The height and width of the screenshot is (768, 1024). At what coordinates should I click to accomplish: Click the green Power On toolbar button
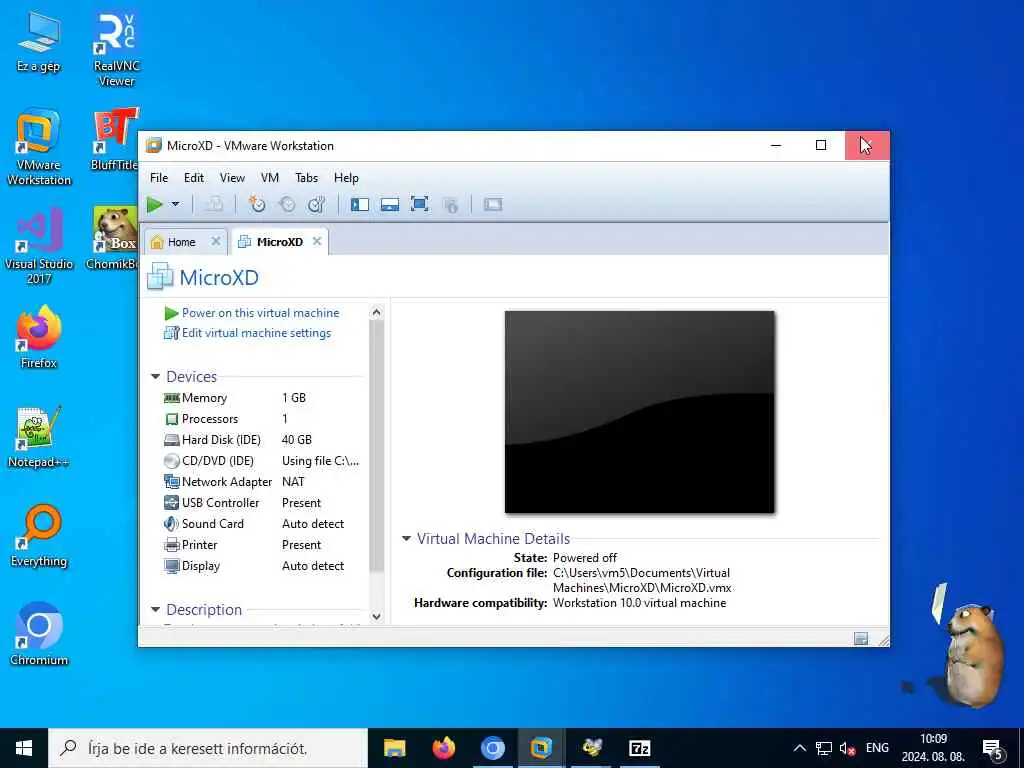pos(155,204)
